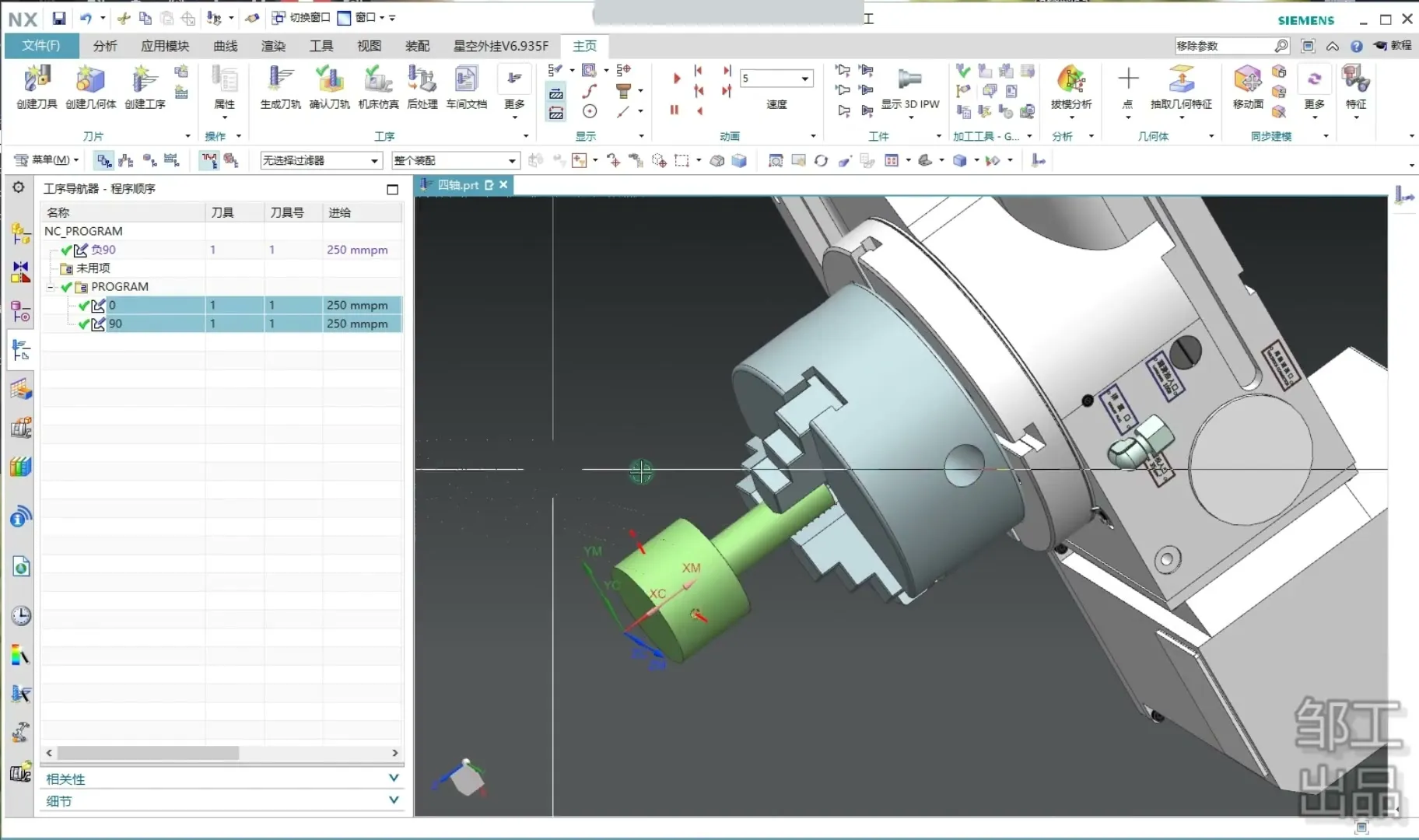Click the 拔模分析 draft analysis icon
This screenshot has width=1419, height=840.
1071,86
